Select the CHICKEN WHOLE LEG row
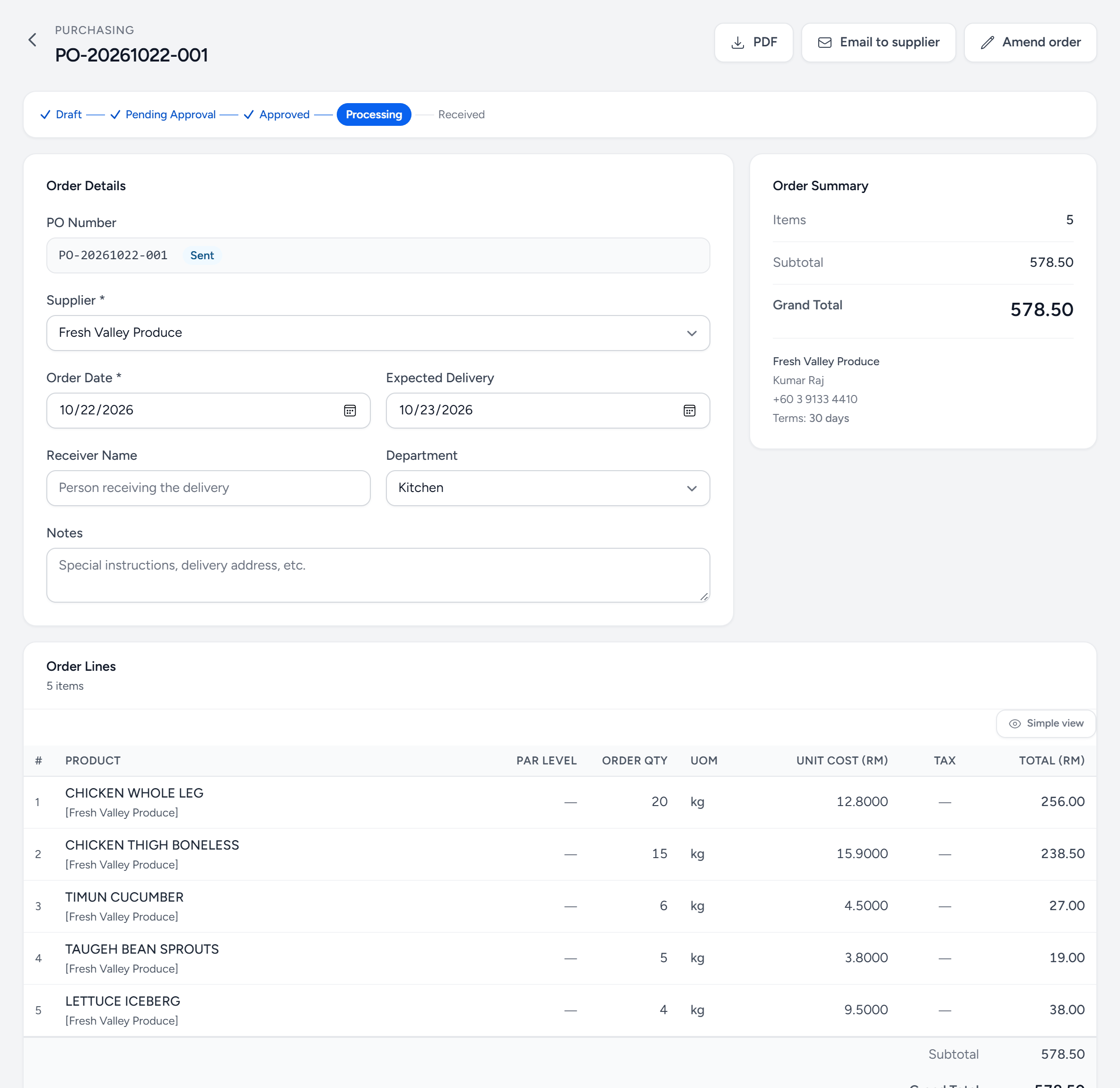This screenshot has height=1088, width=1120. (x=560, y=802)
